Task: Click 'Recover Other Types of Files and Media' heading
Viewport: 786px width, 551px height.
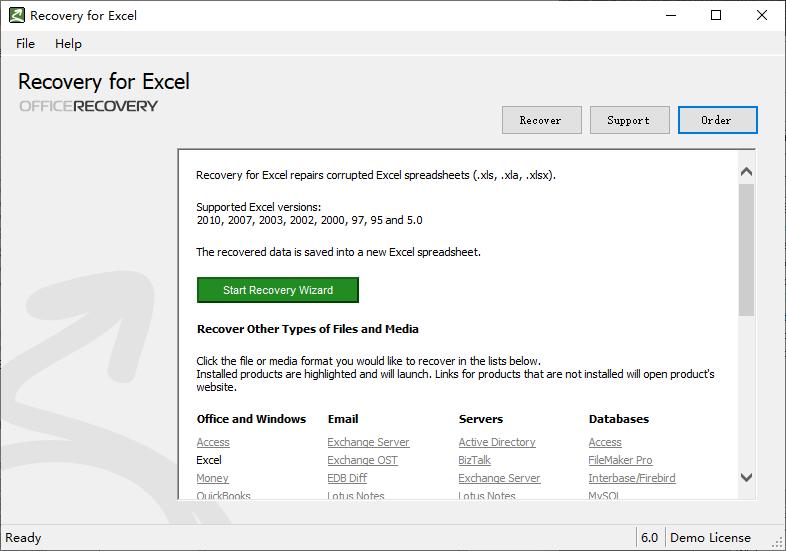Action: pyautogui.click(x=308, y=329)
